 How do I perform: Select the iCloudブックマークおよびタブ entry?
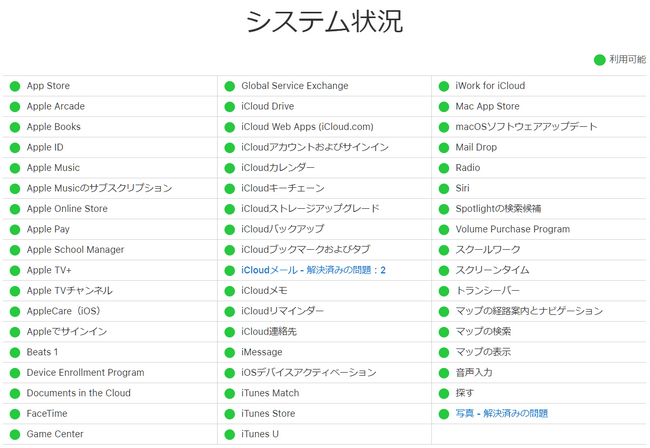point(306,249)
